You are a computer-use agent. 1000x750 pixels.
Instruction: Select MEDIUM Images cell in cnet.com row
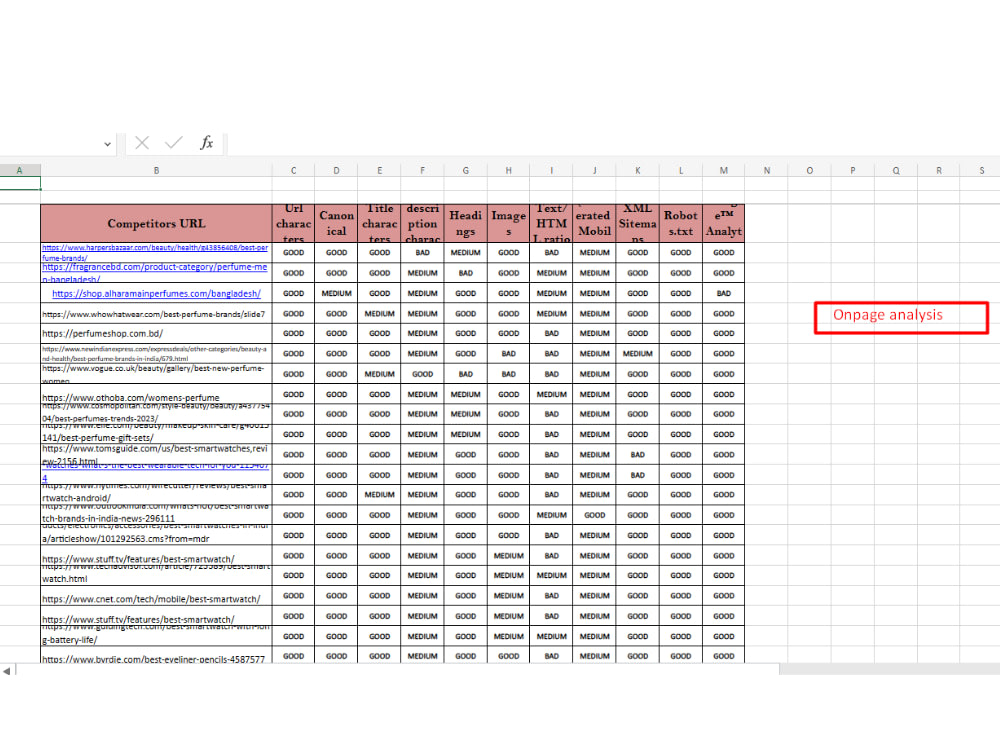(x=508, y=596)
